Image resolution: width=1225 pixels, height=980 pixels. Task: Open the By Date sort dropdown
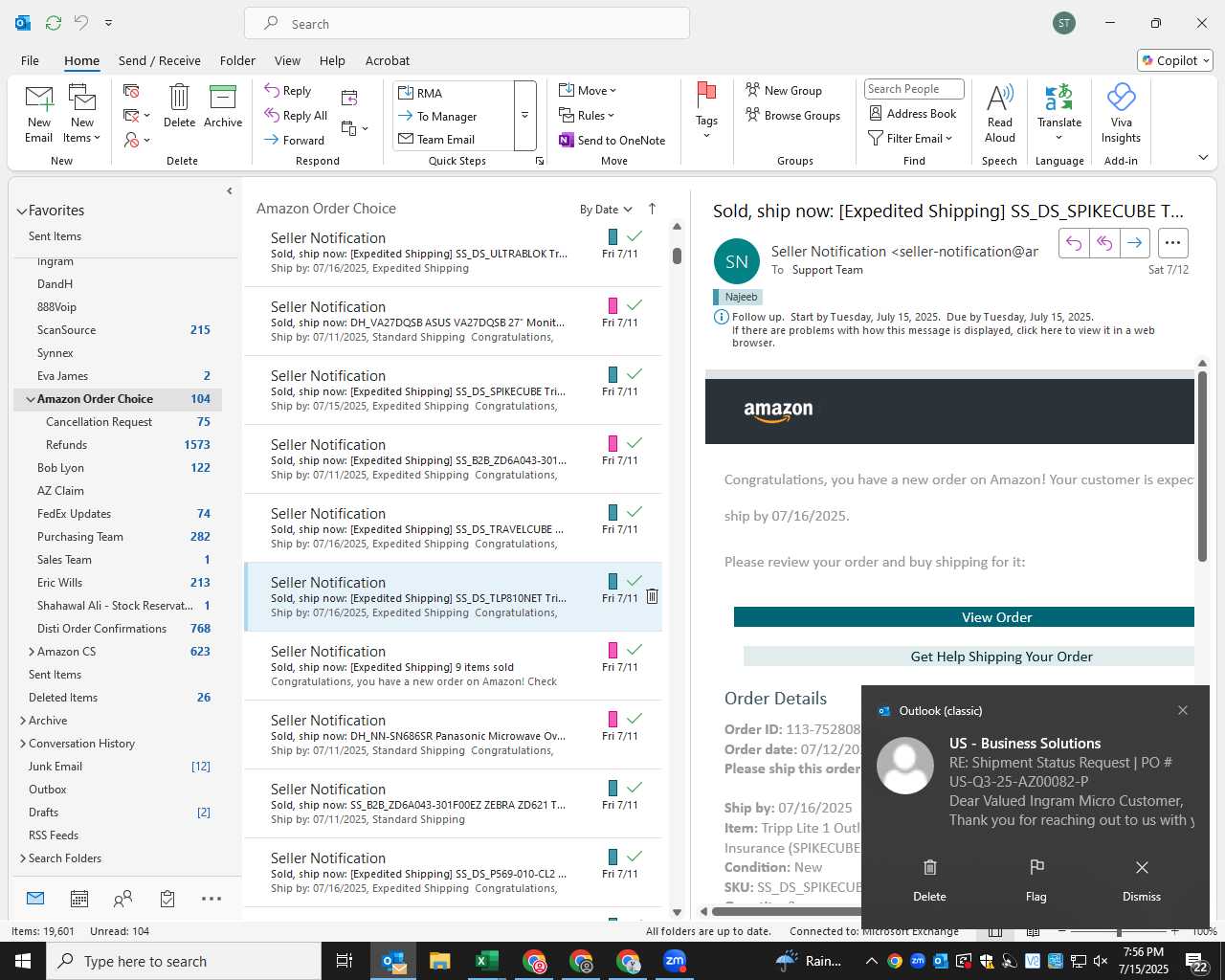pyautogui.click(x=606, y=210)
